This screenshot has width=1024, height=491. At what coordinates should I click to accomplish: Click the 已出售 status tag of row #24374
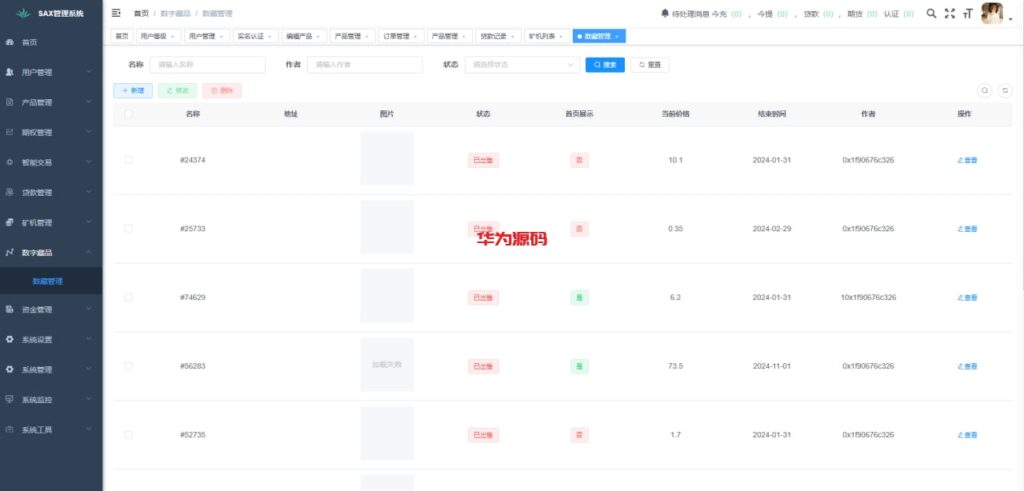(x=483, y=160)
